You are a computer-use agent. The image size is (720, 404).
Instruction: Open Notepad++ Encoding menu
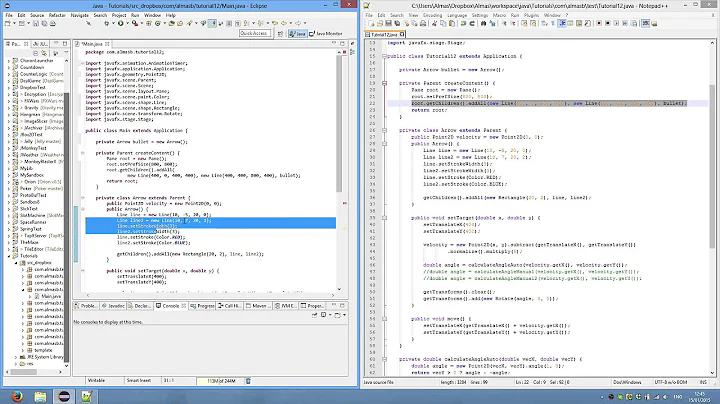coord(432,15)
